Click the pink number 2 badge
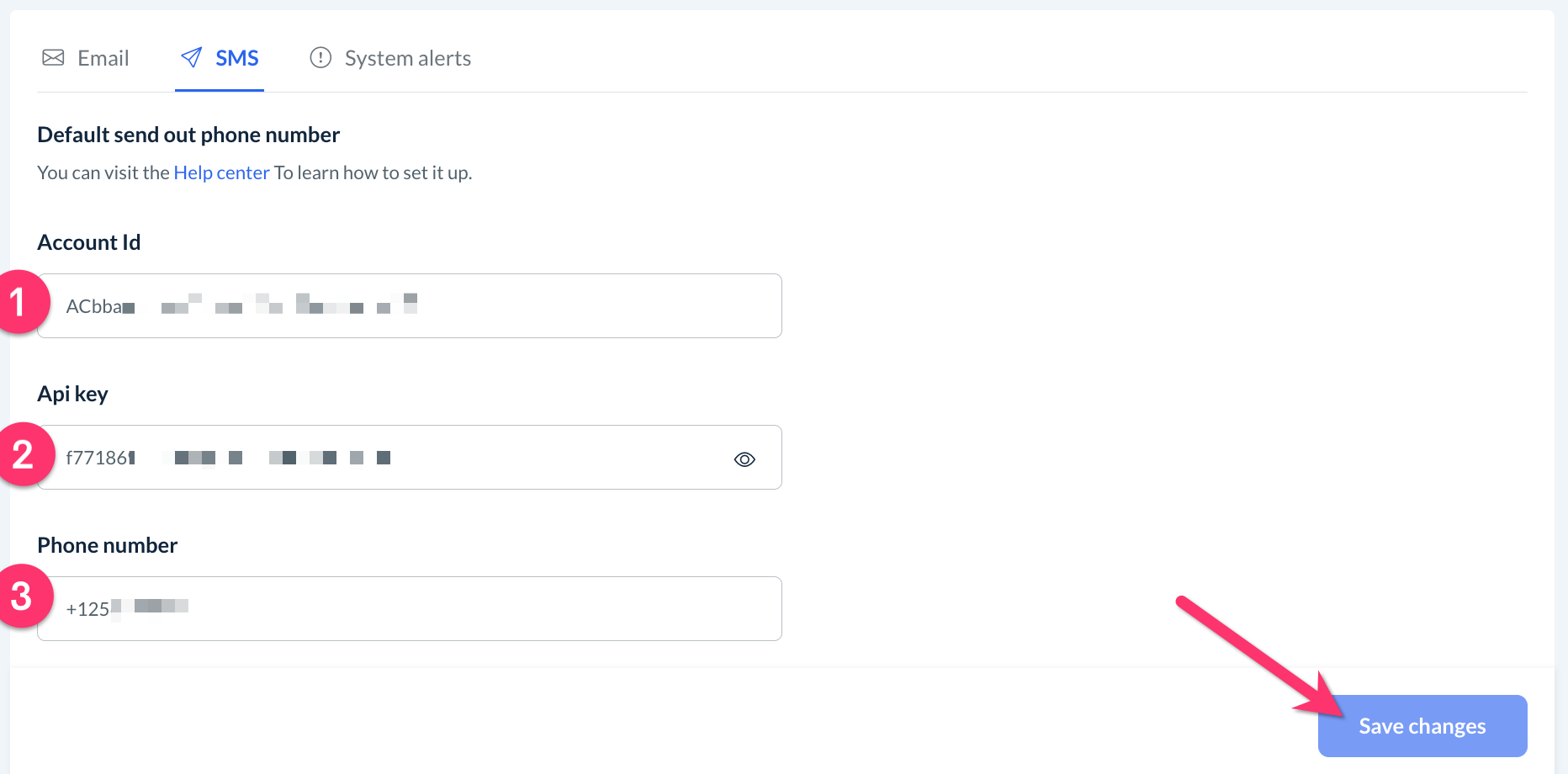 coord(24,454)
